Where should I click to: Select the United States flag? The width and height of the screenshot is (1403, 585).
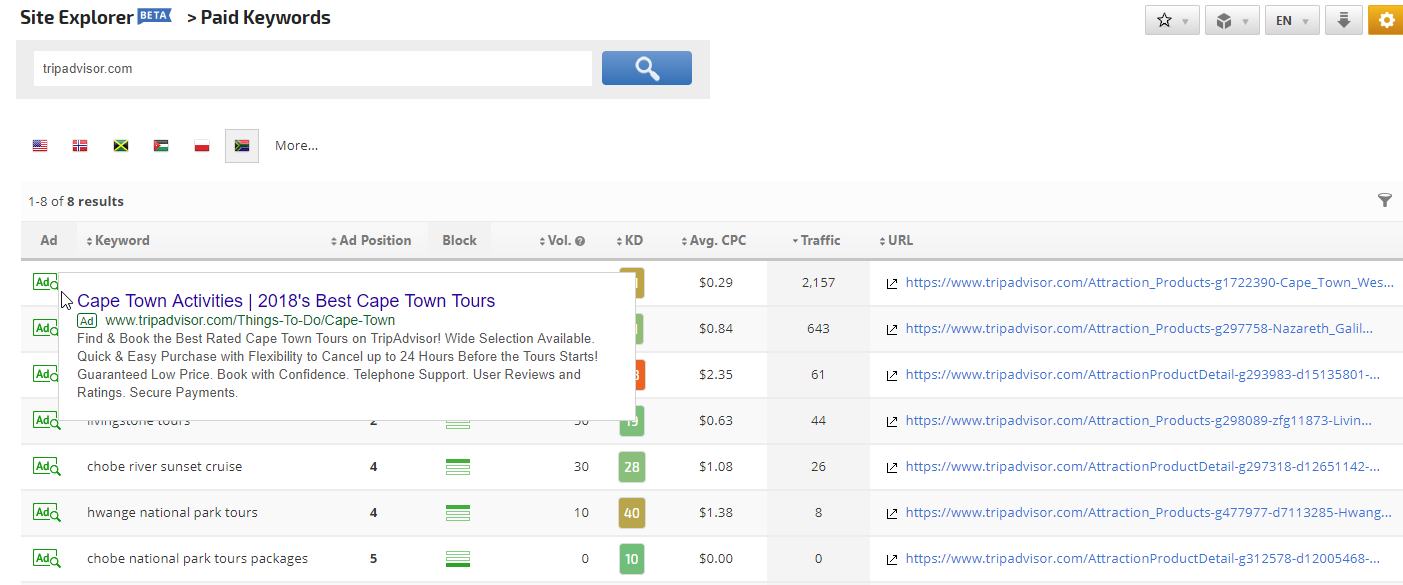[x=40, y=146]
